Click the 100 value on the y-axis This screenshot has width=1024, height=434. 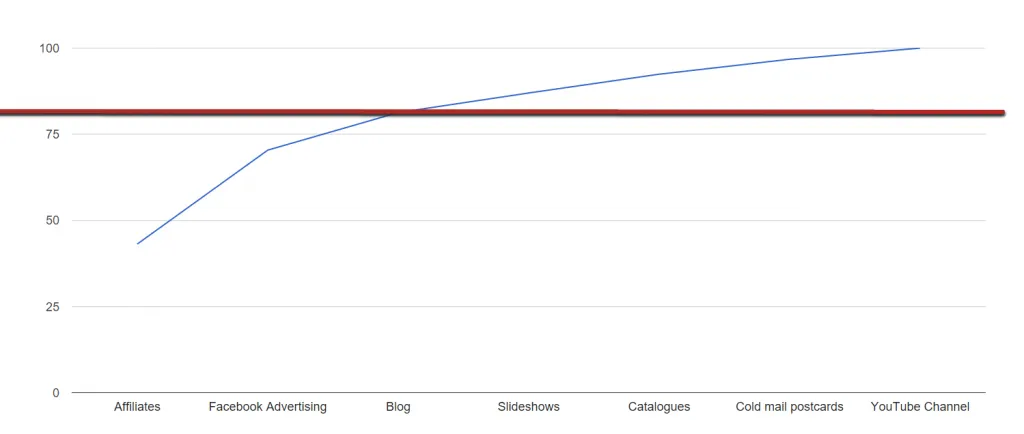click(49, 48)
